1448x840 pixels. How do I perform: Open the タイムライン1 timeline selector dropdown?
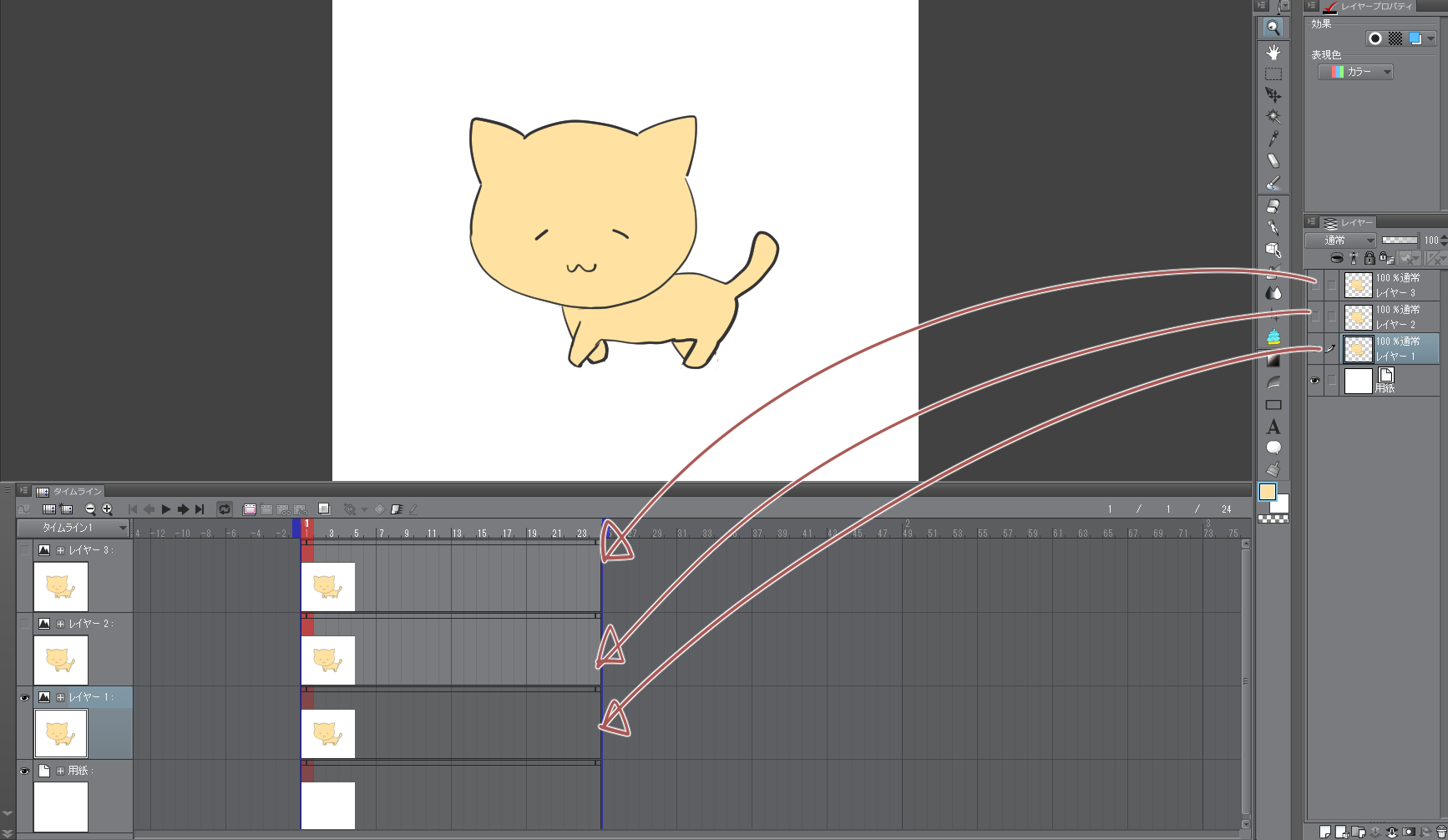point(73,528)
